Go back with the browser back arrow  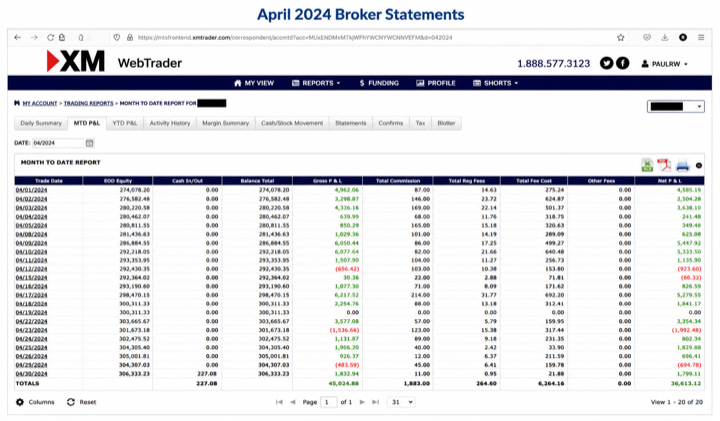17,38
